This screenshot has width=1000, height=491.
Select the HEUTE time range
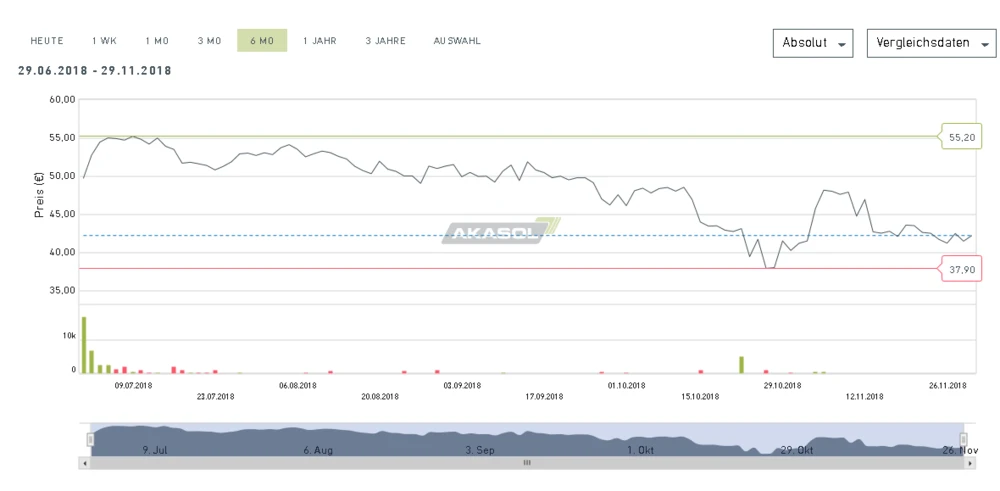point(47,41)
